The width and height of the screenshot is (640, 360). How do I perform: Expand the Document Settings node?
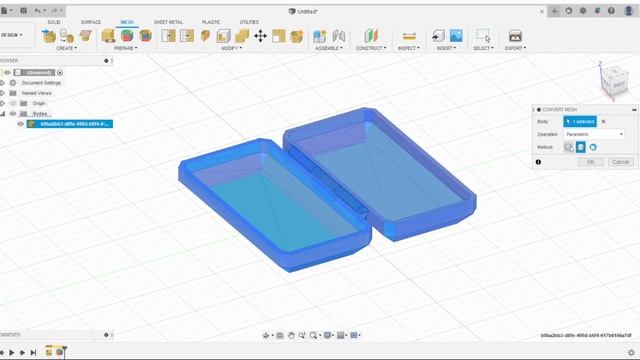click(2, 83)
